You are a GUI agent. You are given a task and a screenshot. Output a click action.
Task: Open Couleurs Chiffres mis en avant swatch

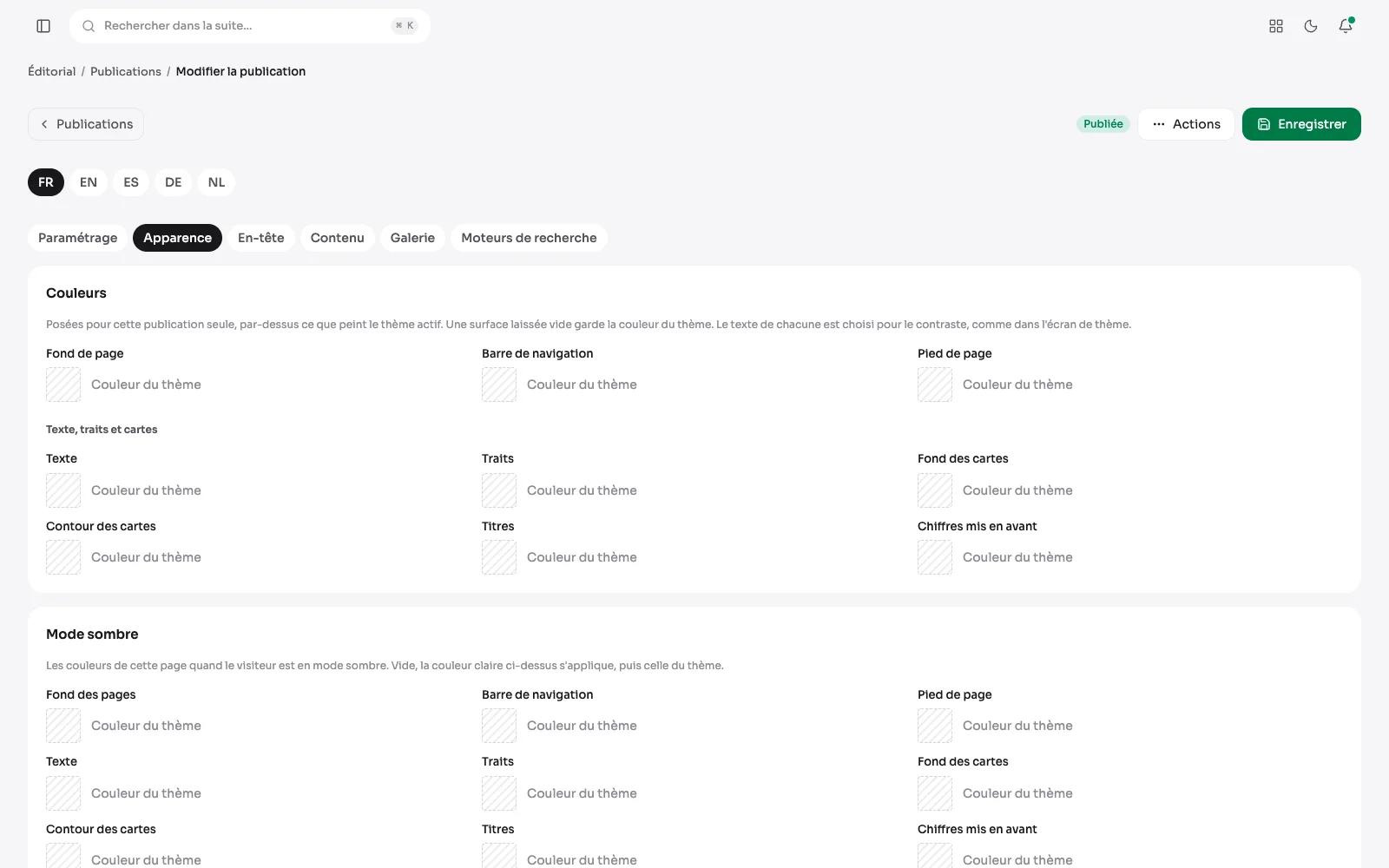(x=935, y=557)
